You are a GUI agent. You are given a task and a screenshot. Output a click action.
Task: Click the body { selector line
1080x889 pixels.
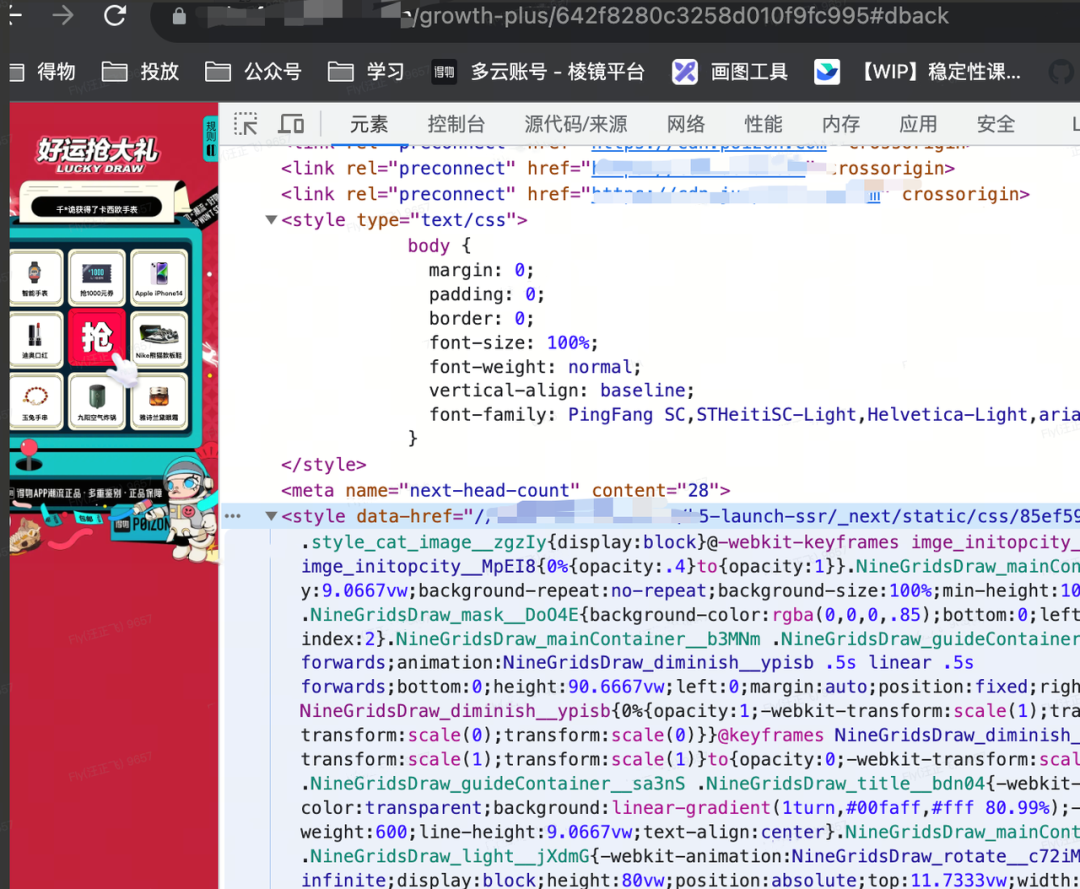[439, 246]
